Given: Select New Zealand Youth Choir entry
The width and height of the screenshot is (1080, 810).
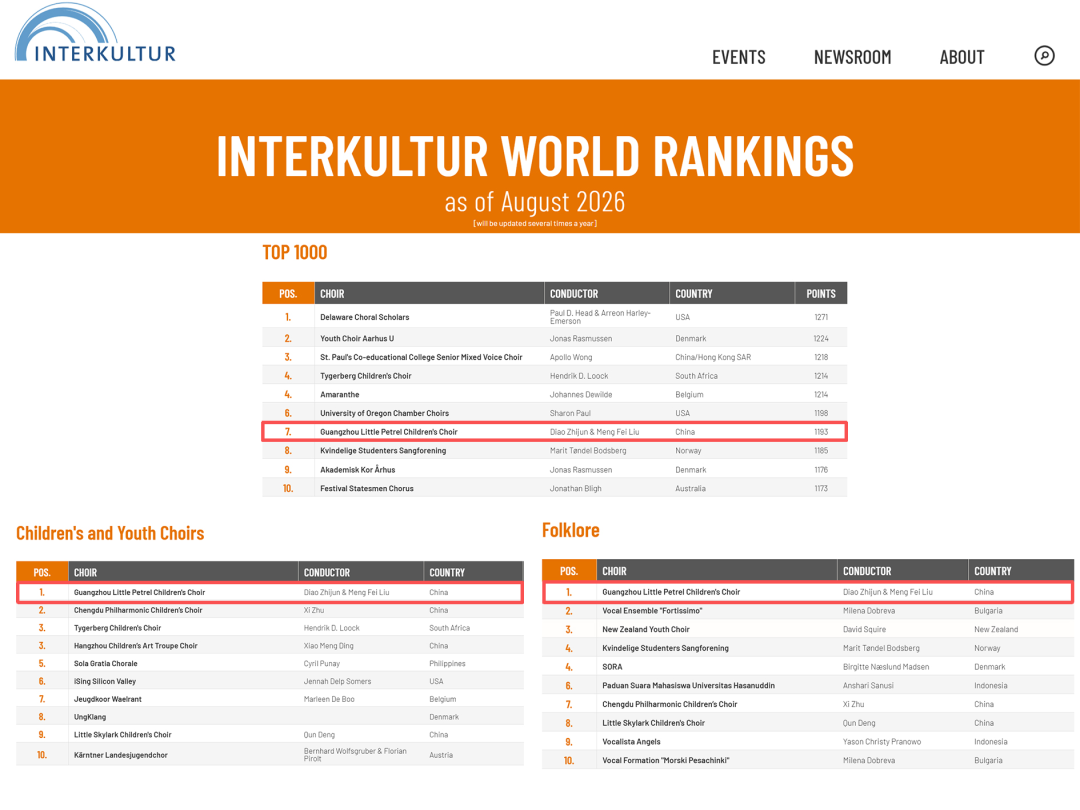Looking at the screenshot, I should click(x=645, y=630).
